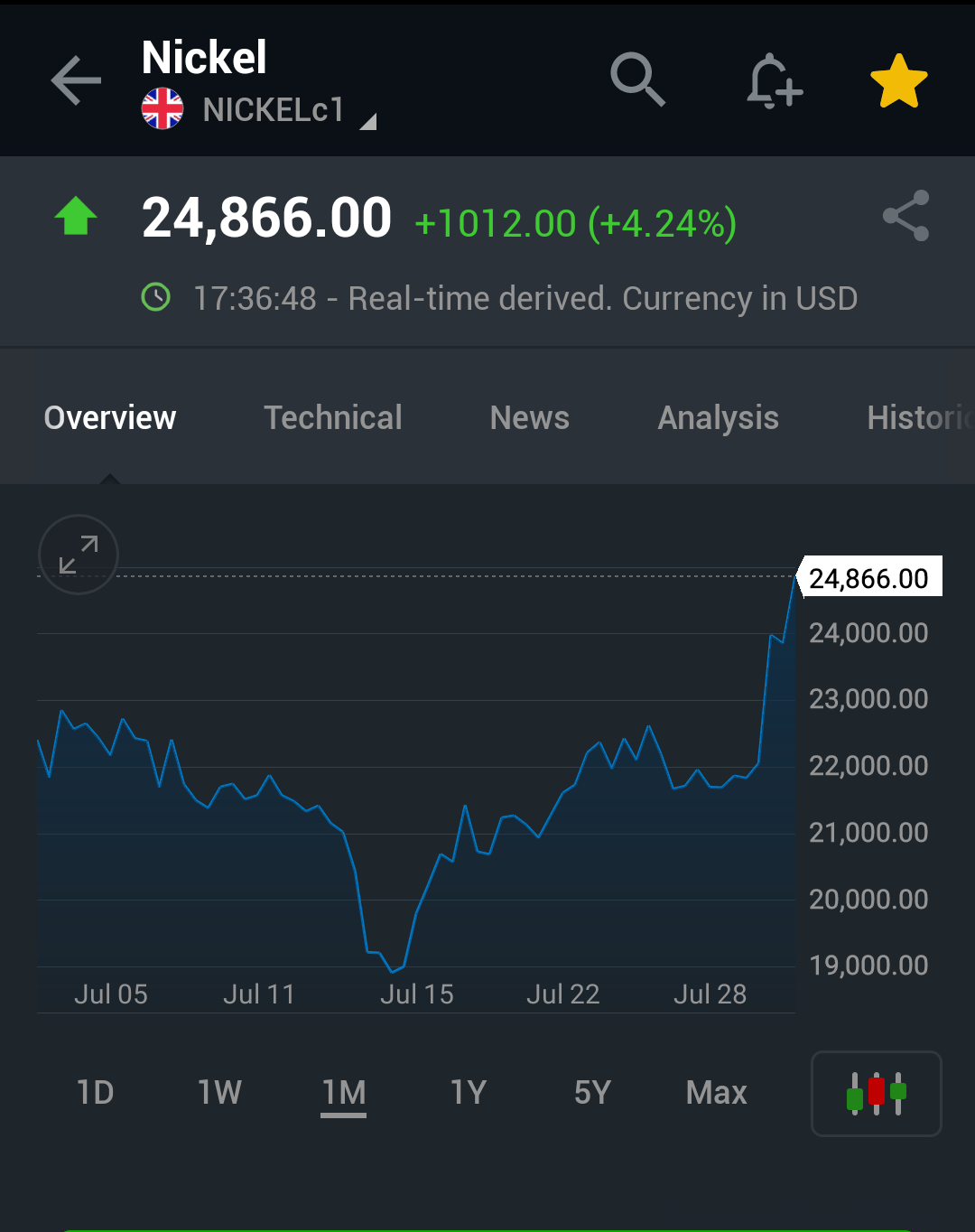Expand chart to fullscreen

pos(79,555)
